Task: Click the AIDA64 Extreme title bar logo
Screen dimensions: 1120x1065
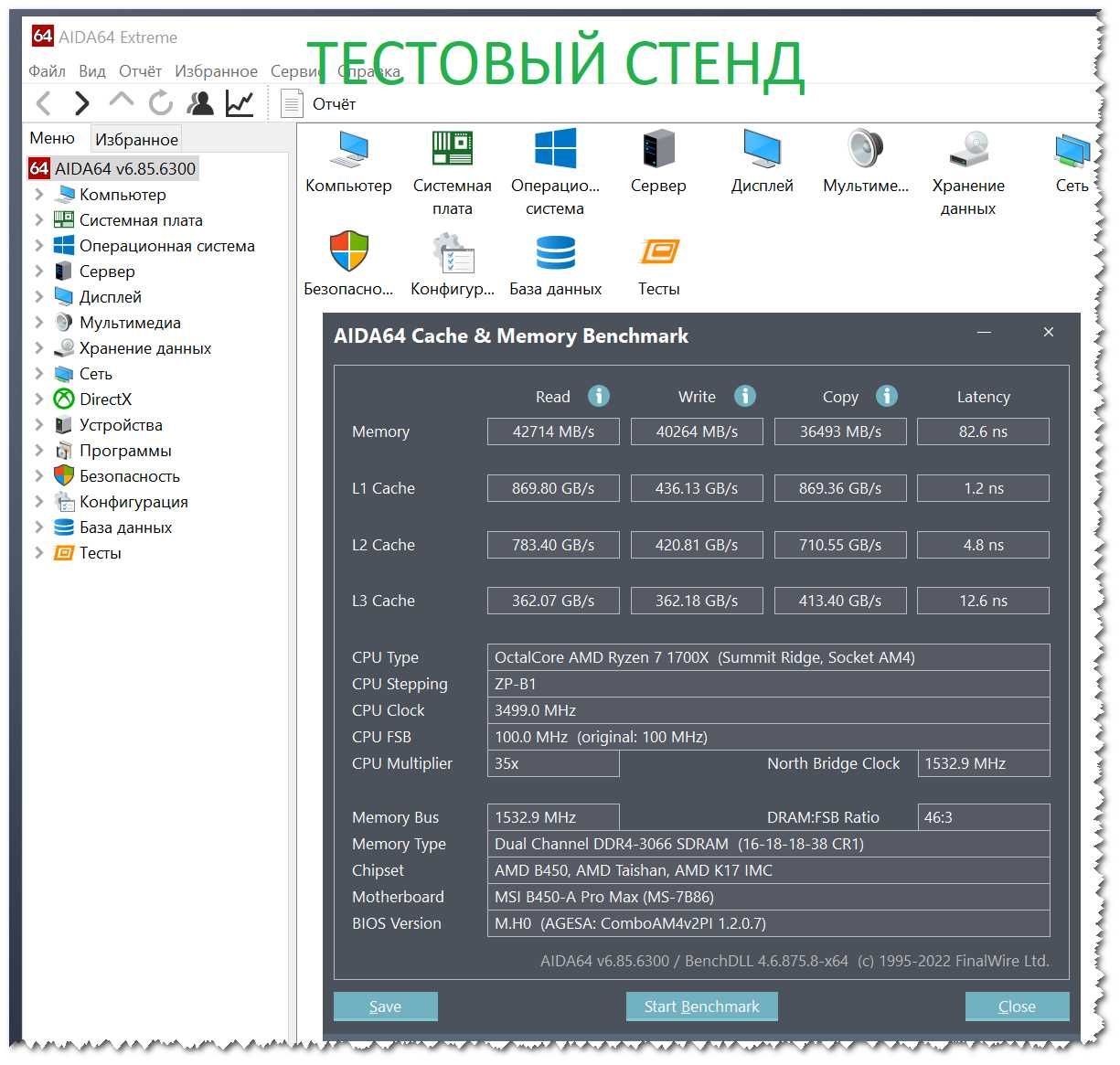Action: (x=42, y=36)
